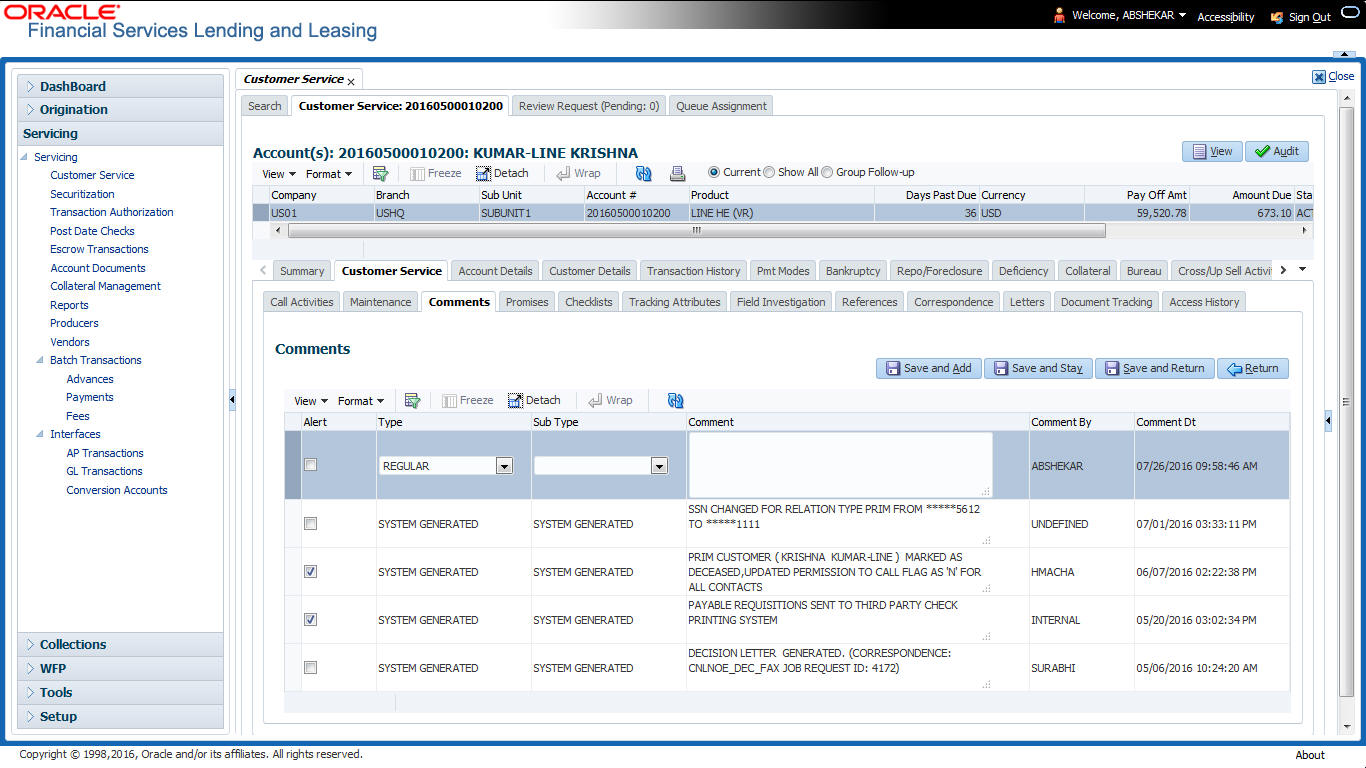Refresh the Comments table
This screenshot has width=1366, height=768.
click(675, 400)
